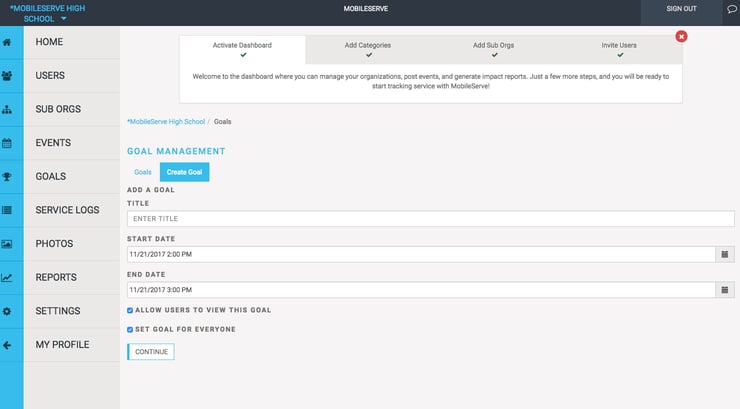Expand the MobileServe High School dropdown
Image resolution: width=740 pixels, height=409 pixels.
tap(47, 14)
